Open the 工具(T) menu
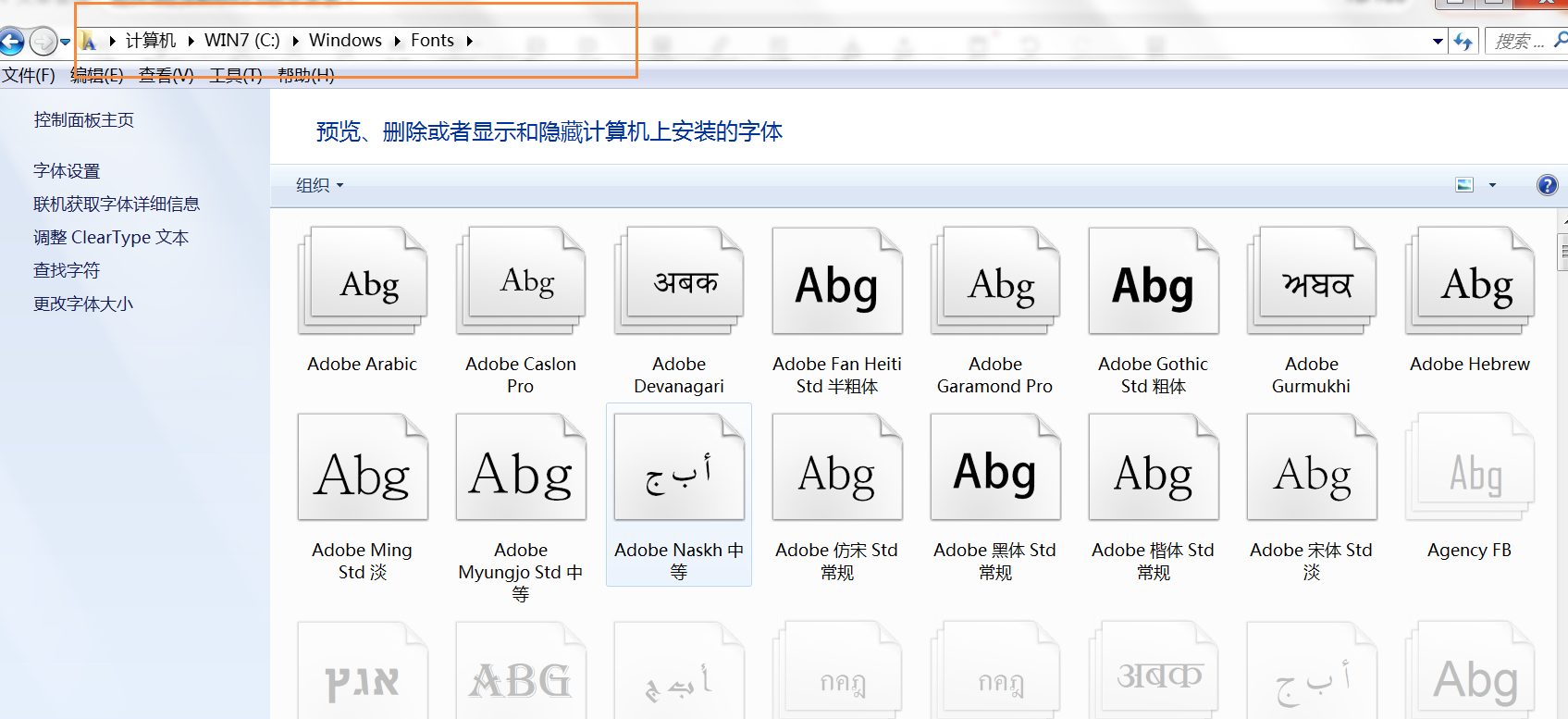The width and height of the screenshot is (1568, 719). pyautogui.click(x=236, y=75)
